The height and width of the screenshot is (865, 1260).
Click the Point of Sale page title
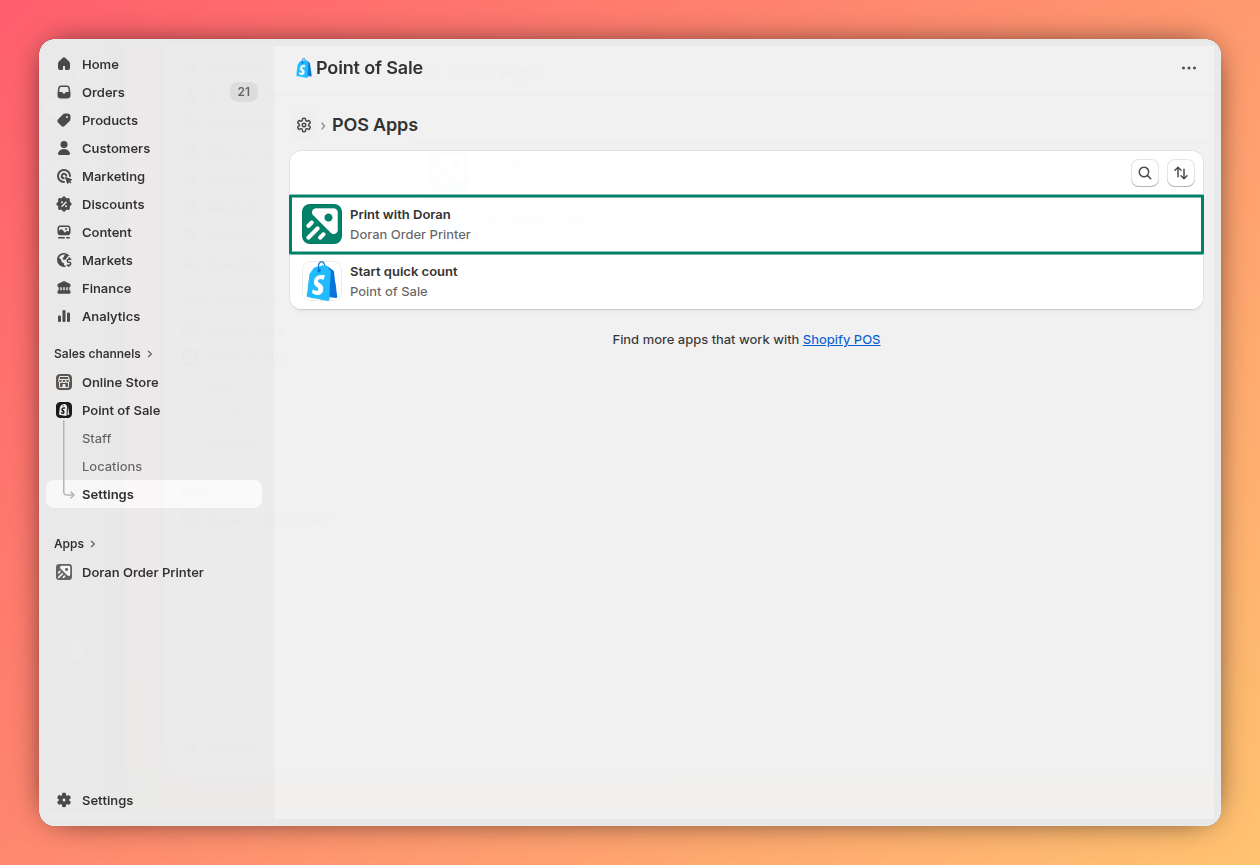tap(369, 68)
